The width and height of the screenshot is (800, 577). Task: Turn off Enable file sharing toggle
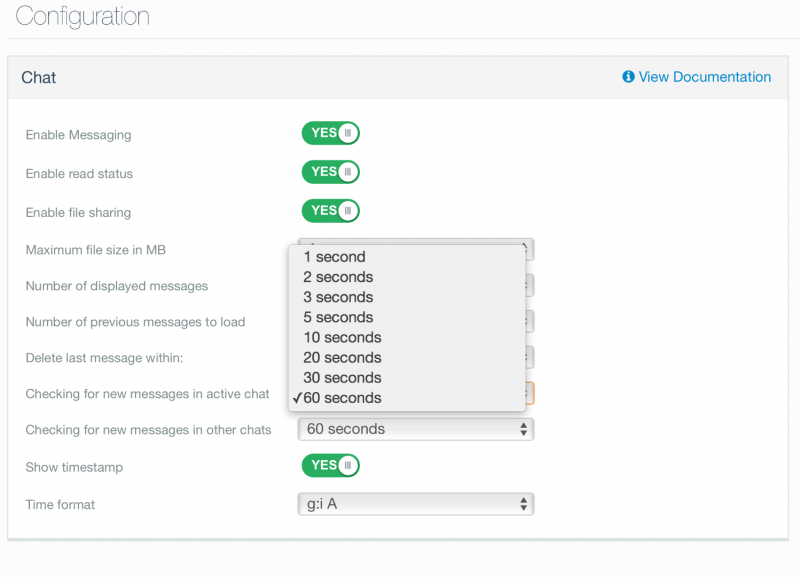[x=331, y=211]
